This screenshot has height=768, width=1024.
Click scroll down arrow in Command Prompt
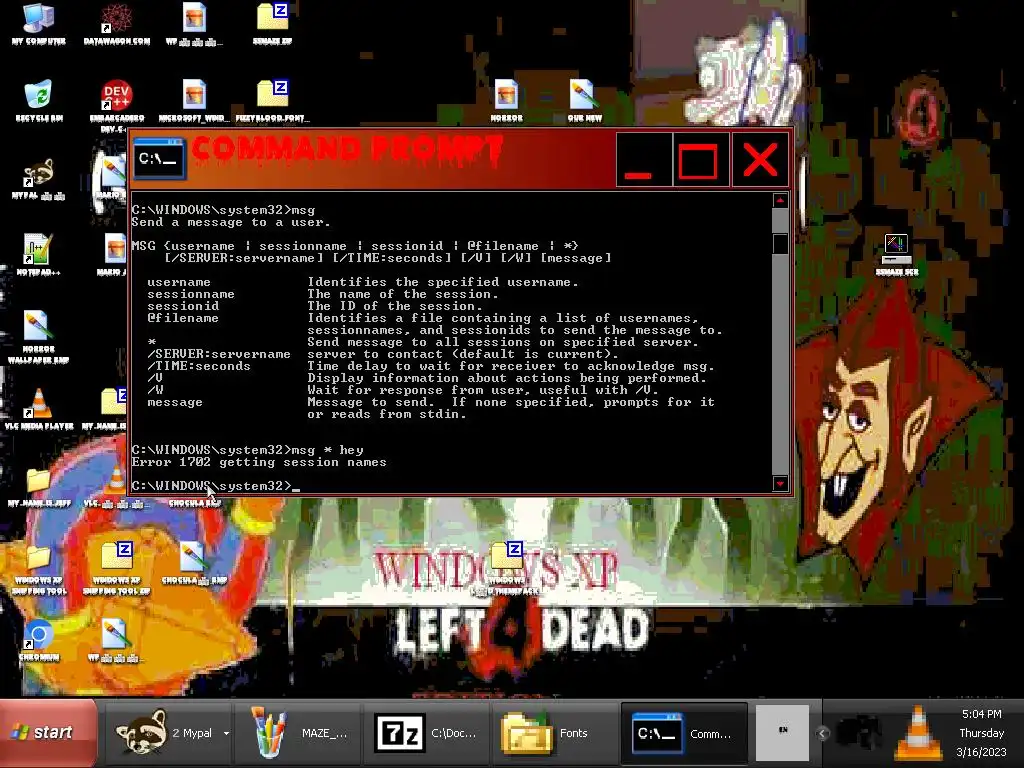(780, 483)
